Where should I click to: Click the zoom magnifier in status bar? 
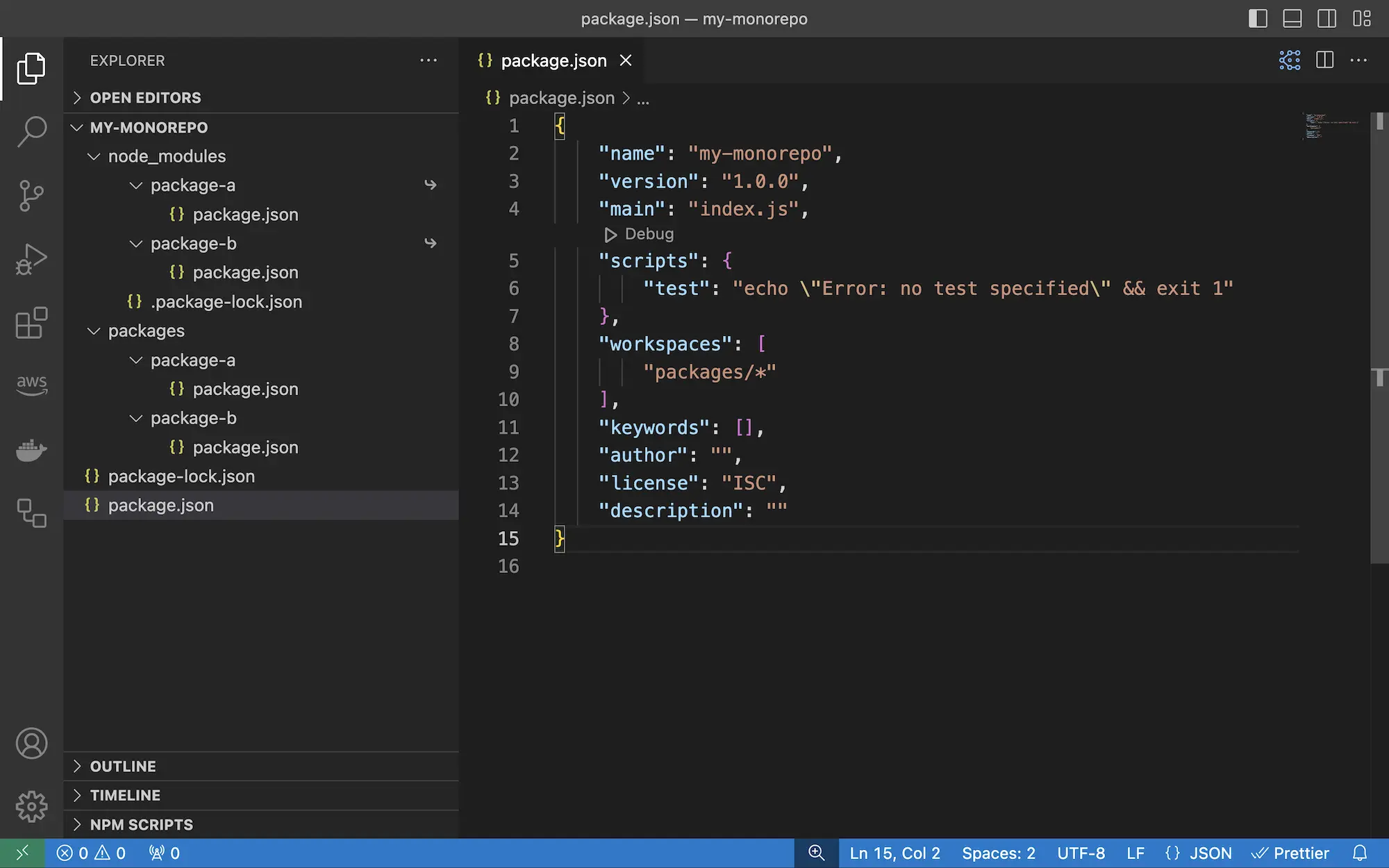point(816,853)
